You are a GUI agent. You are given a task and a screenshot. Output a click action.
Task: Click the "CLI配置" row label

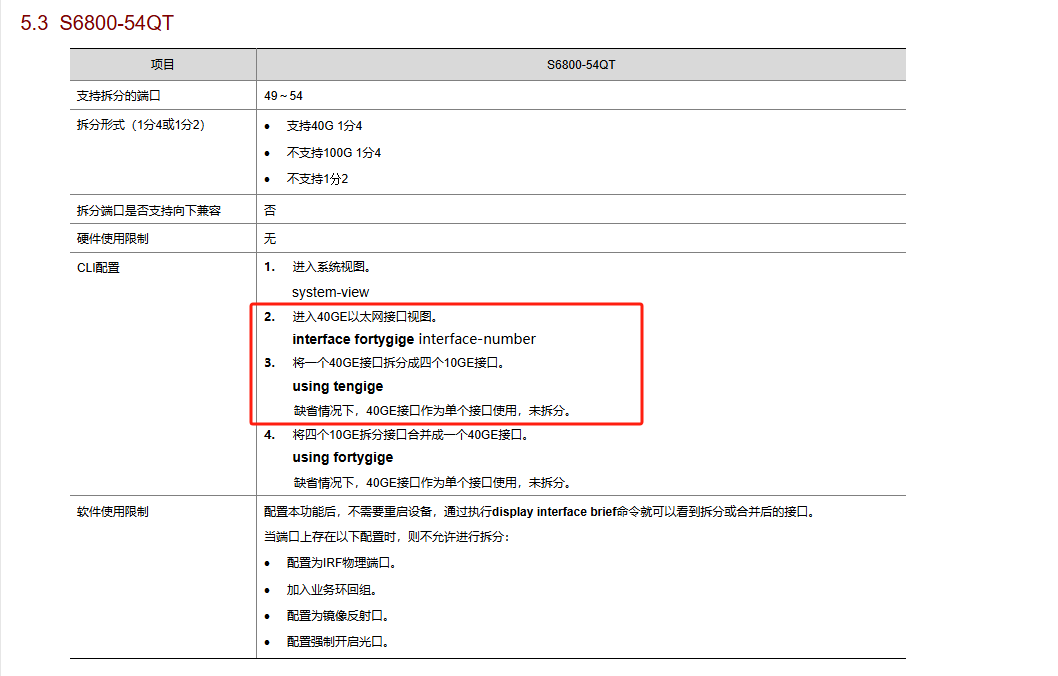[99, 268]
